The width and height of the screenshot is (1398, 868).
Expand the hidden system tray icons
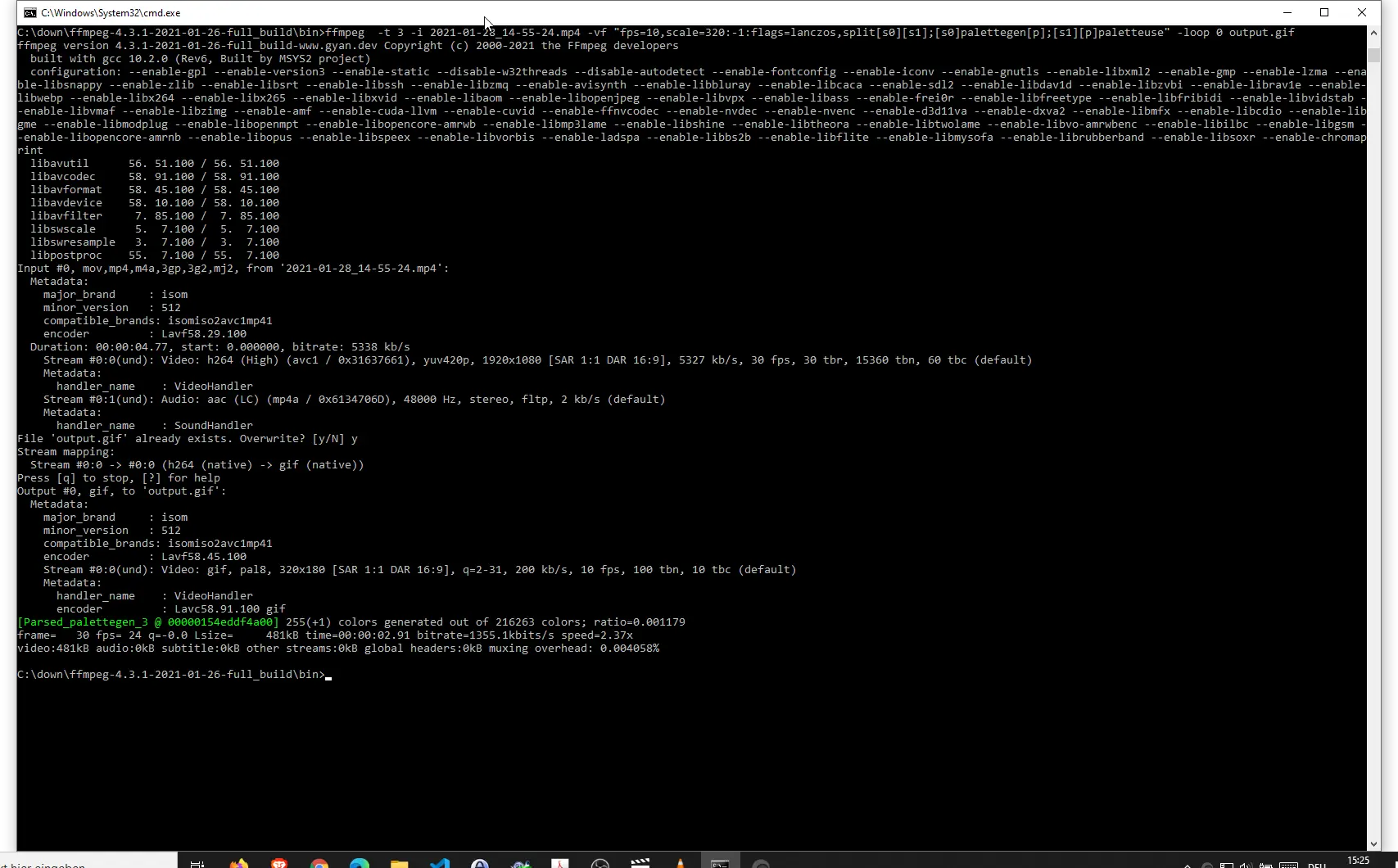(1187, 865)
